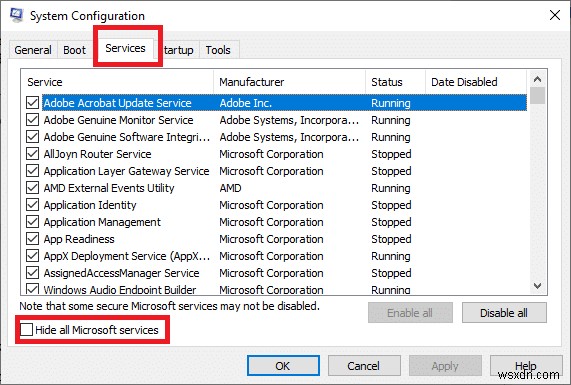Sort by the Status column header
Image resolution: width=571 pixels, height=385 pixels.
[x=395, y=82]
